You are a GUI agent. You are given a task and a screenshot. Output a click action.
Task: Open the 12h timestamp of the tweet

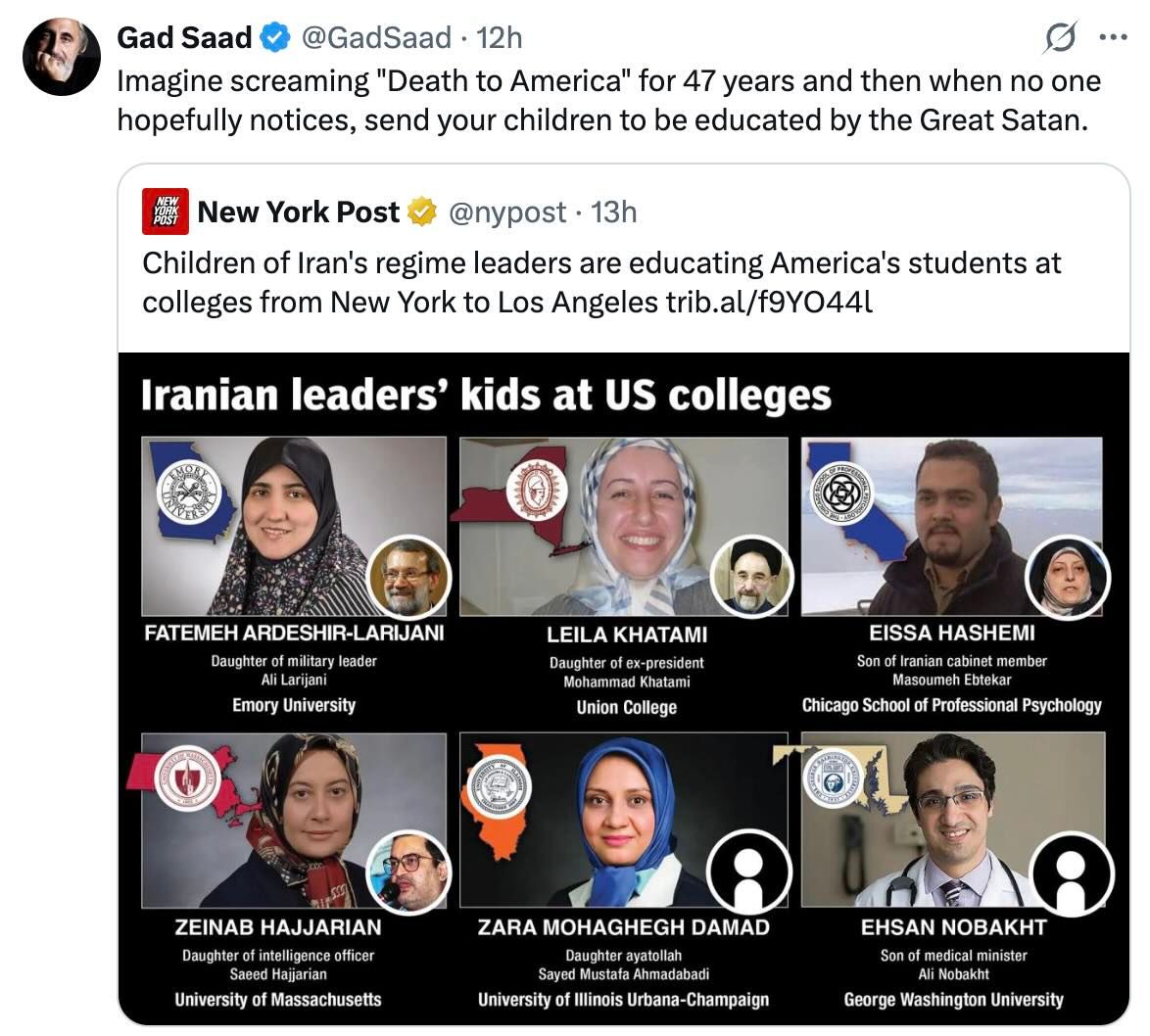pos(500,37)
